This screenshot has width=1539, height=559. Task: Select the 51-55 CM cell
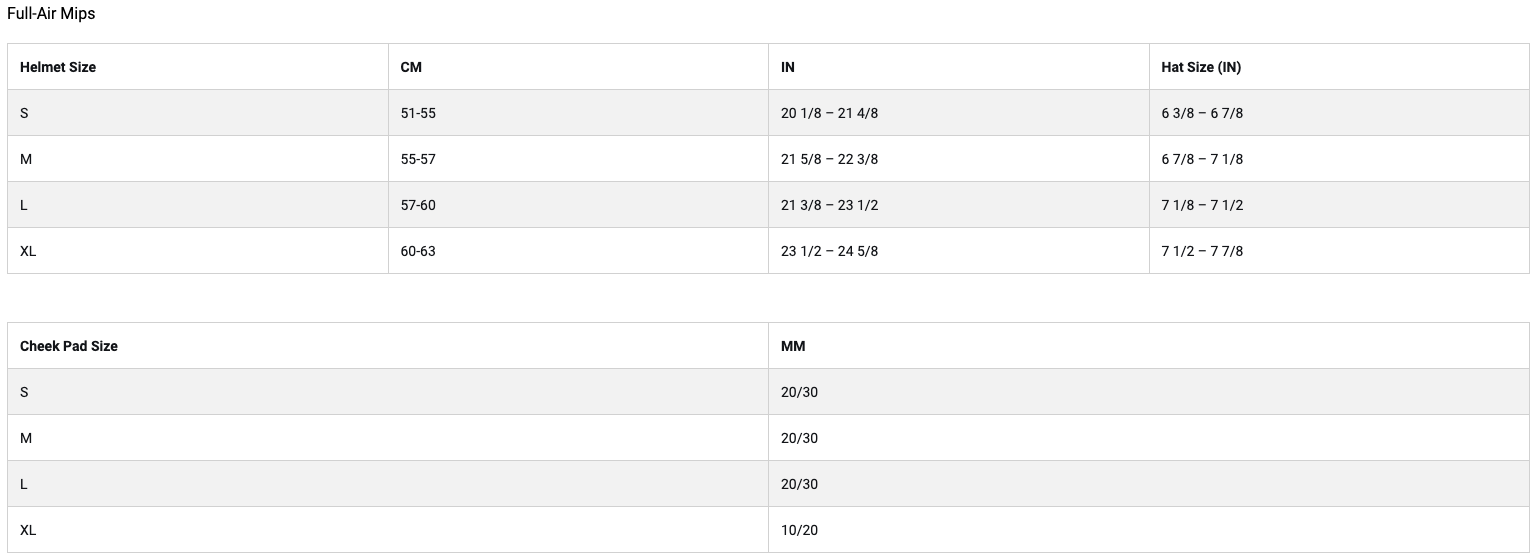[418, 113]
